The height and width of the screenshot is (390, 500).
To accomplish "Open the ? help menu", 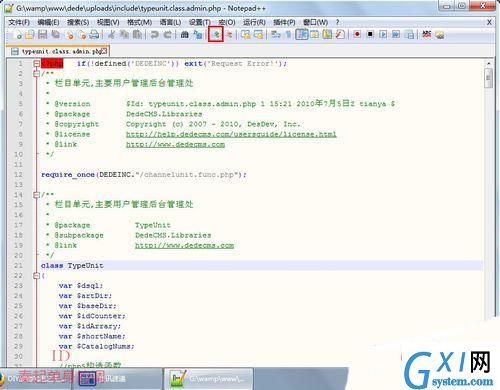I will 337,22.
